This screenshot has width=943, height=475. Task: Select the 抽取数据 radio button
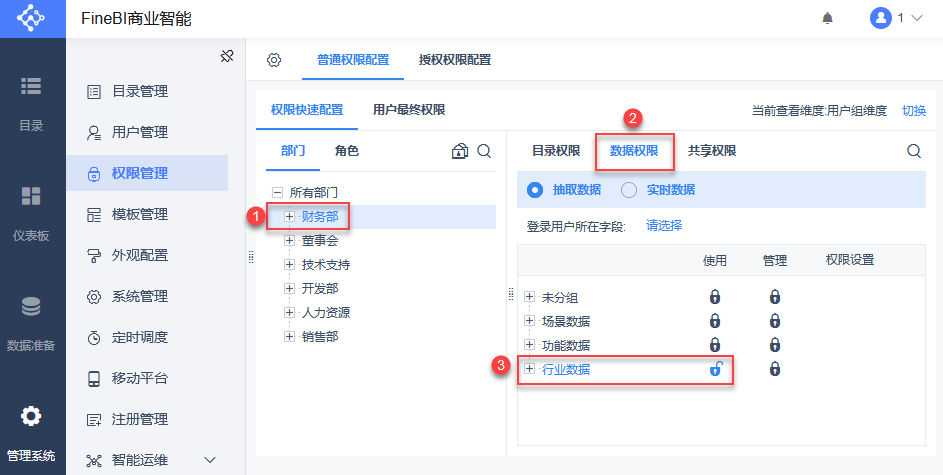pos(535,190)
